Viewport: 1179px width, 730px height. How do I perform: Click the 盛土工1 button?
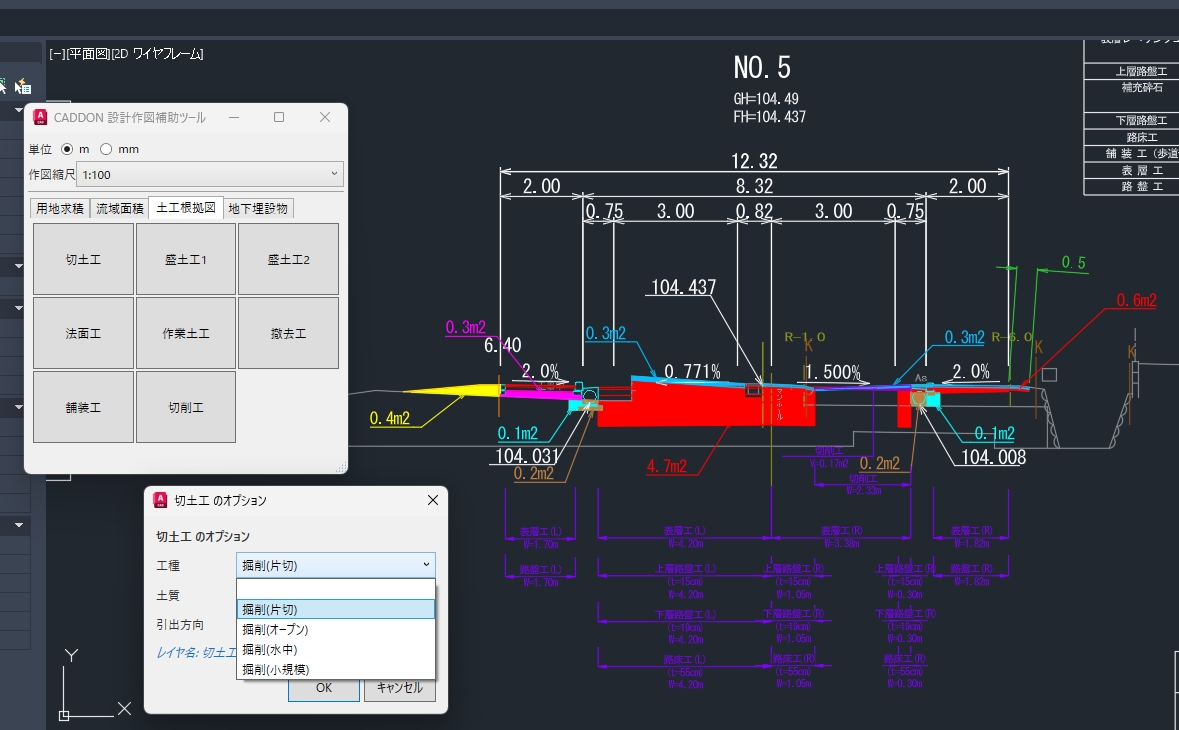(186, 259)
